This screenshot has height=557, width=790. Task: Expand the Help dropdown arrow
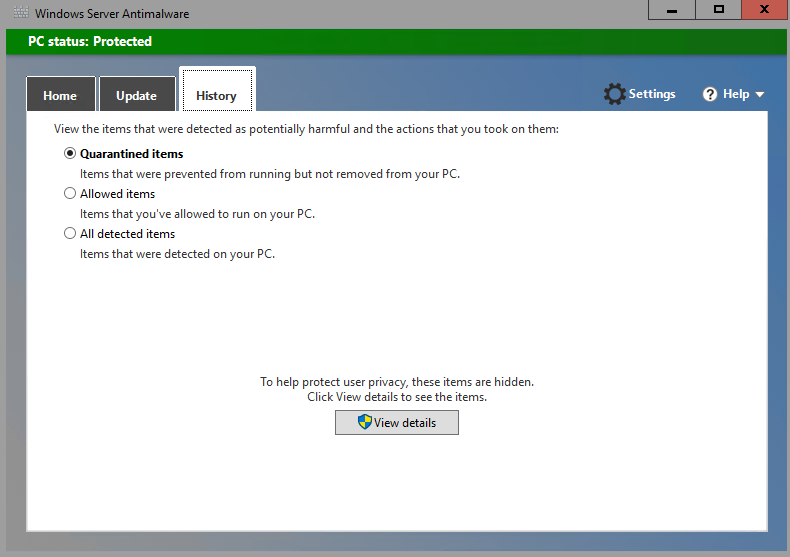[x=760, y=94]
